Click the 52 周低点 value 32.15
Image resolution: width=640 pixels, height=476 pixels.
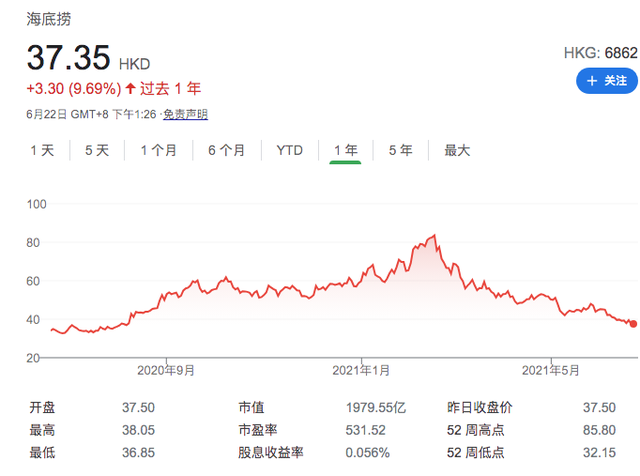coord(599,452)
